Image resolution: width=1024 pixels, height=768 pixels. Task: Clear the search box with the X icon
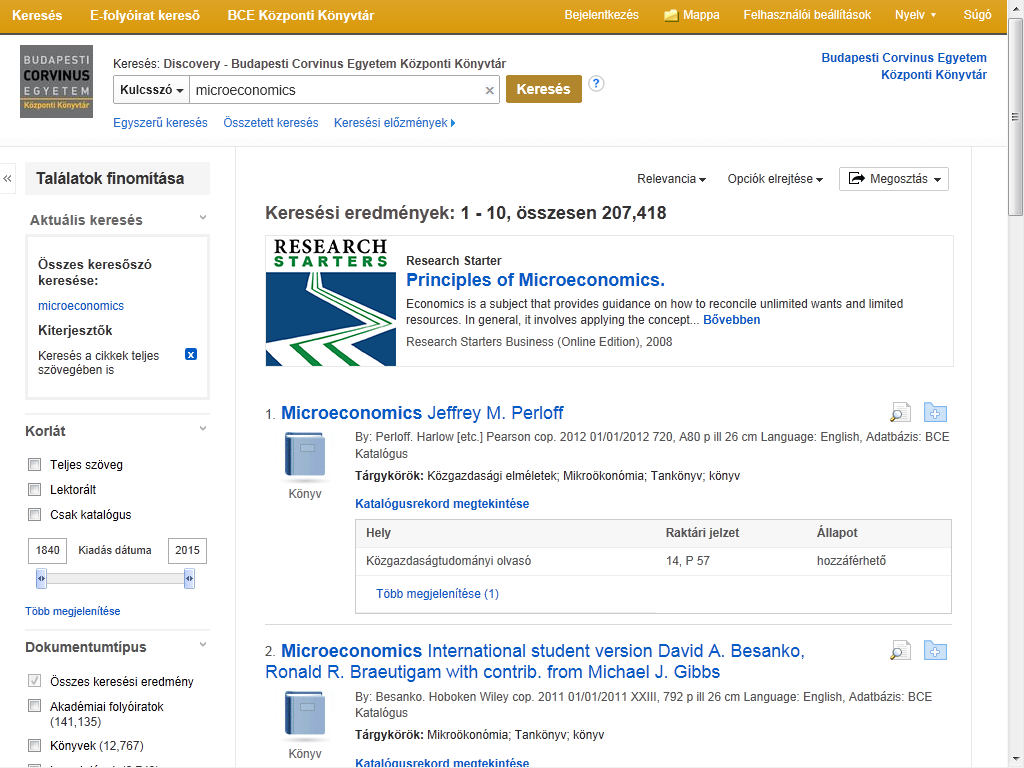point(489,91)
